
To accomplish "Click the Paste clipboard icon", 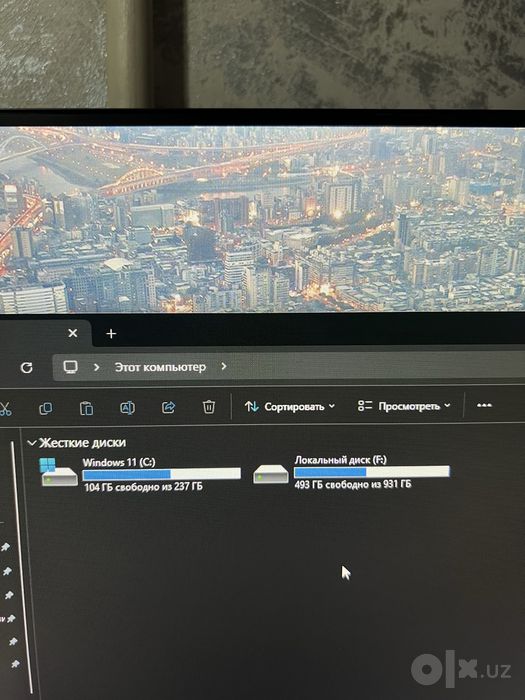I will pyautogui.click(x=86, y=408).
